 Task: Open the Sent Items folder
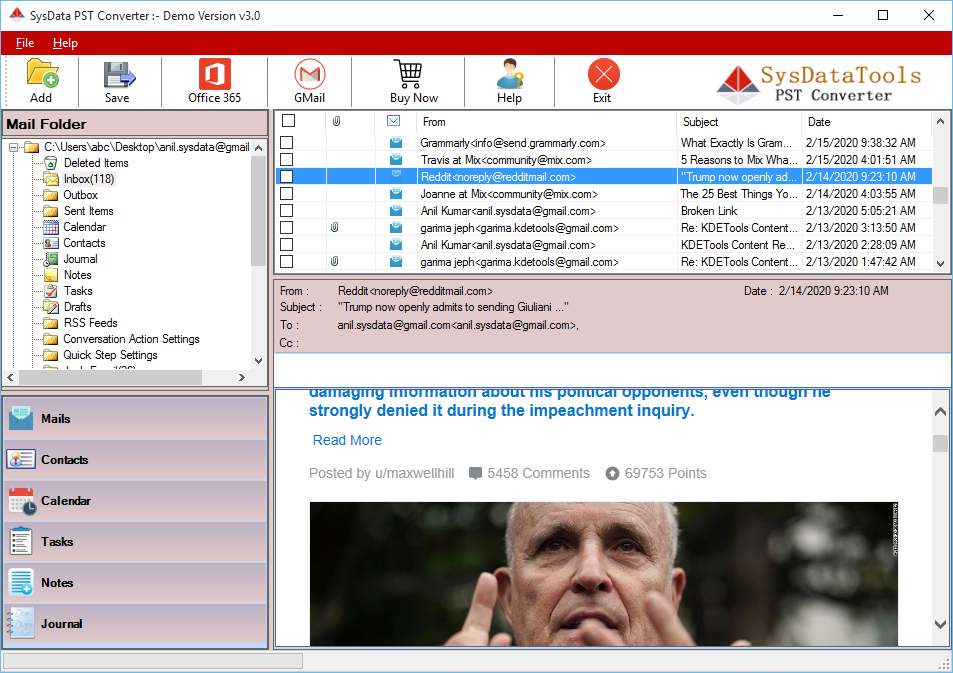89,211
